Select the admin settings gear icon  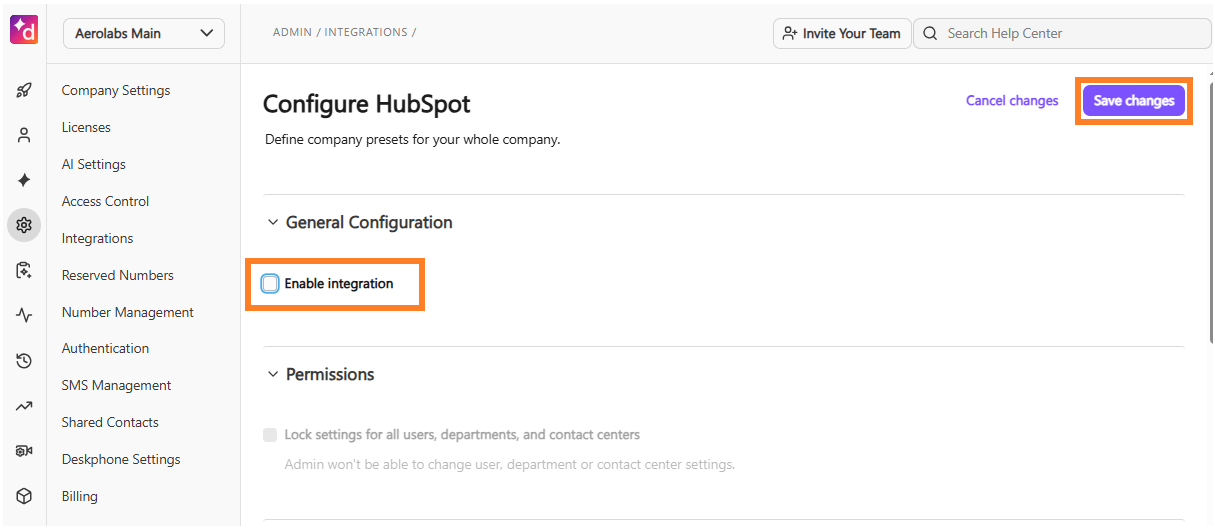[24, 225]
